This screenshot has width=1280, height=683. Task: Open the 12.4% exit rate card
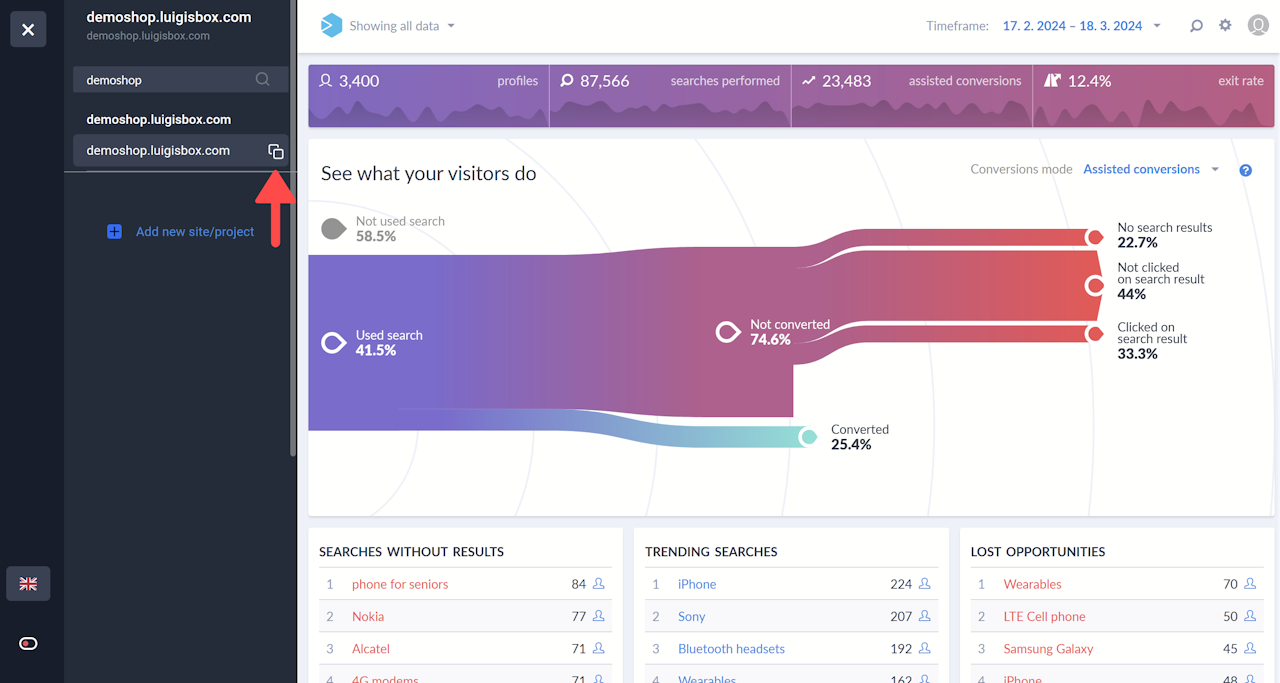click(1154, 96)
